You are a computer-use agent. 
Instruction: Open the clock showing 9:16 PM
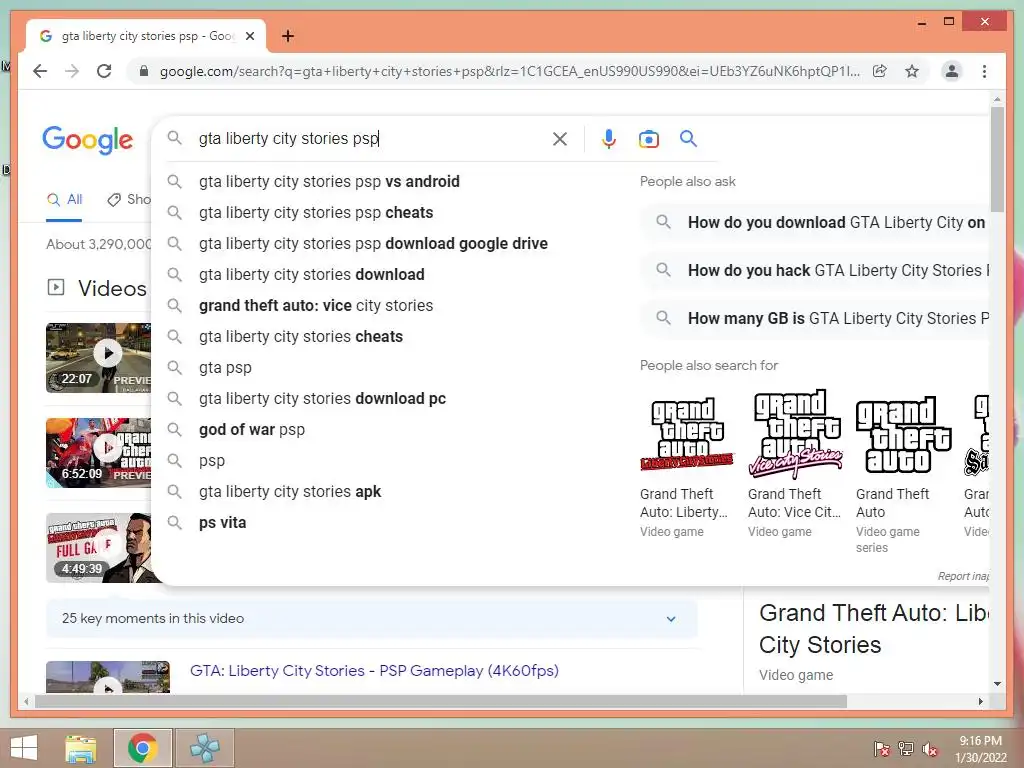(x=980, y=749)
